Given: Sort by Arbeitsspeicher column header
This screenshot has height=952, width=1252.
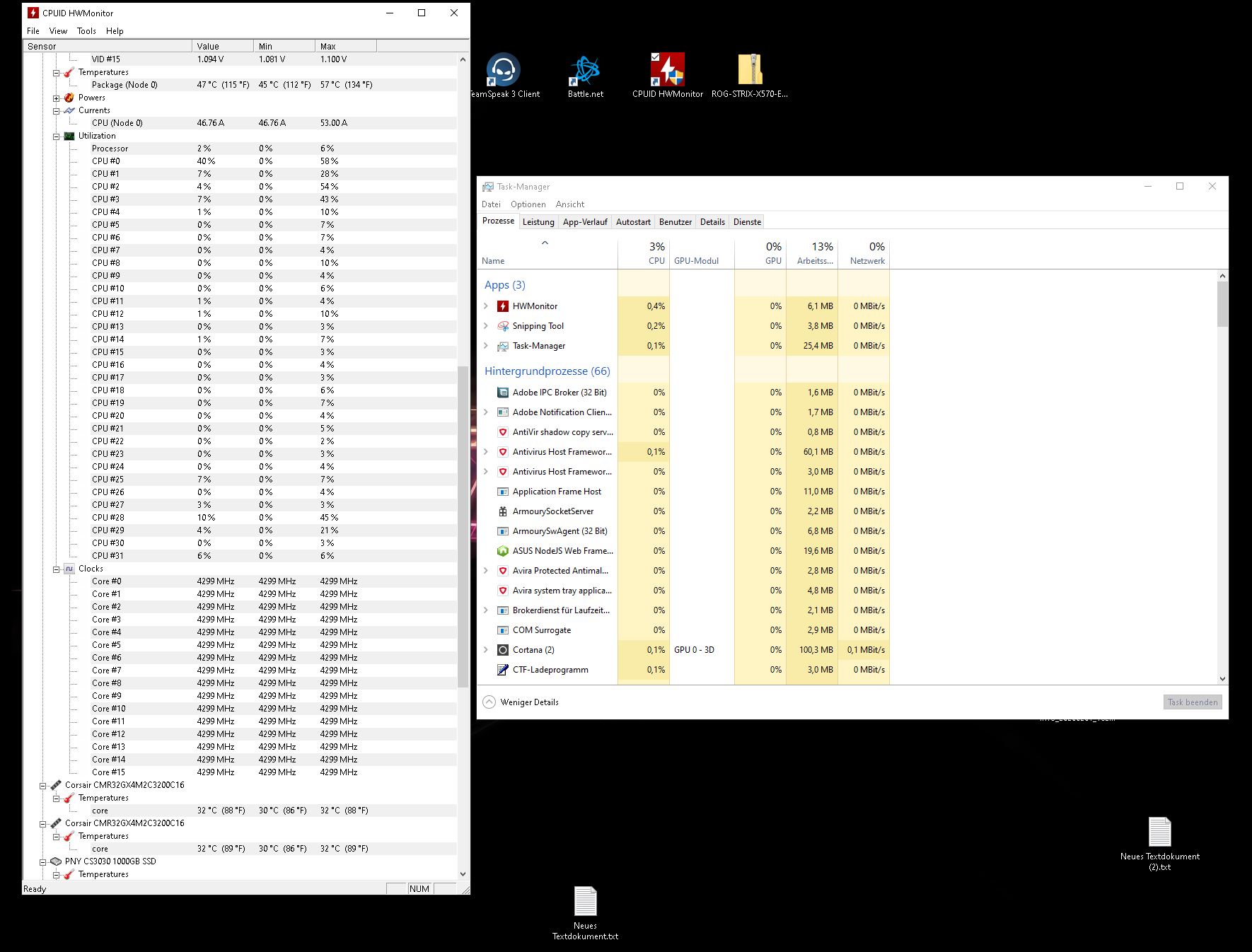Looking at the screenshot, I should [812, 253].
